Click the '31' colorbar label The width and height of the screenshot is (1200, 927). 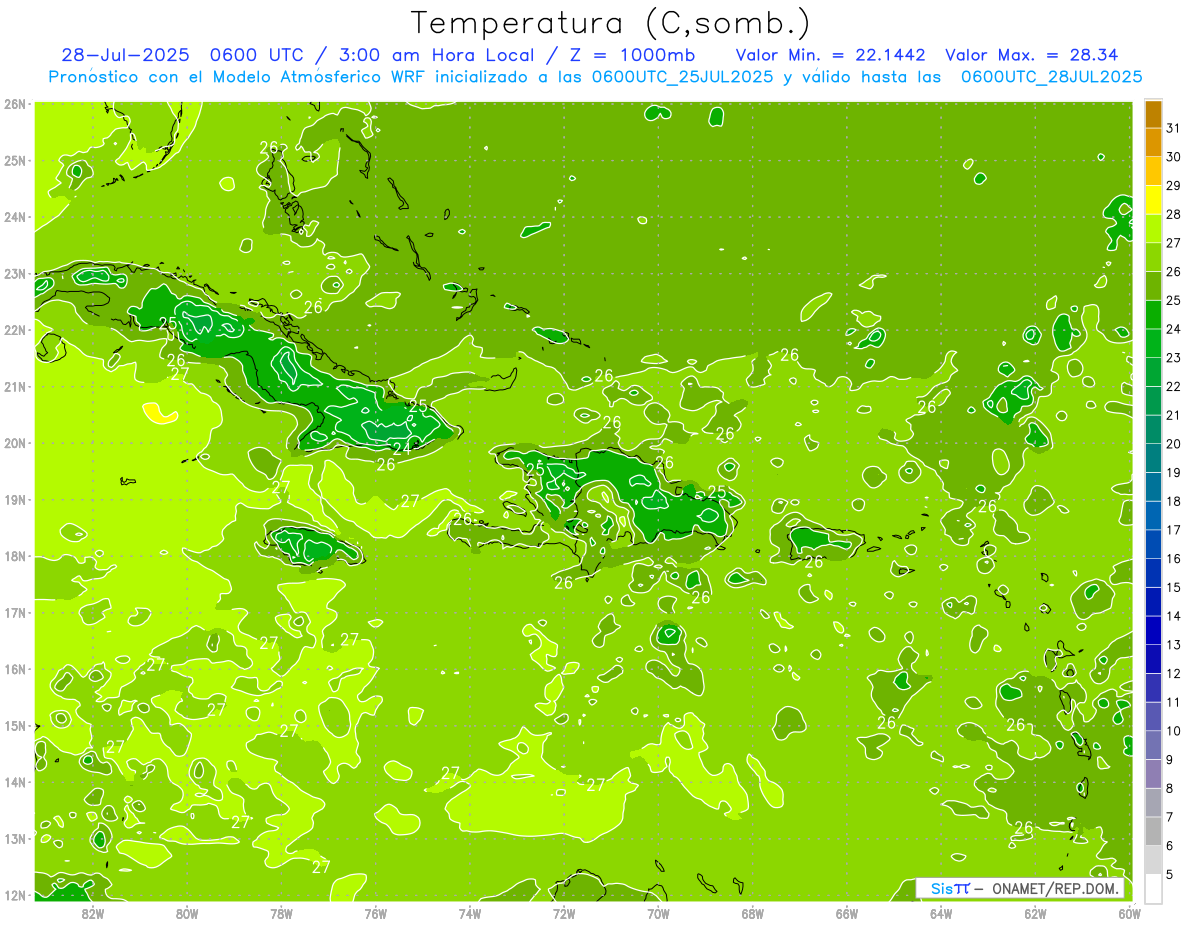(x=1173, y=128)
